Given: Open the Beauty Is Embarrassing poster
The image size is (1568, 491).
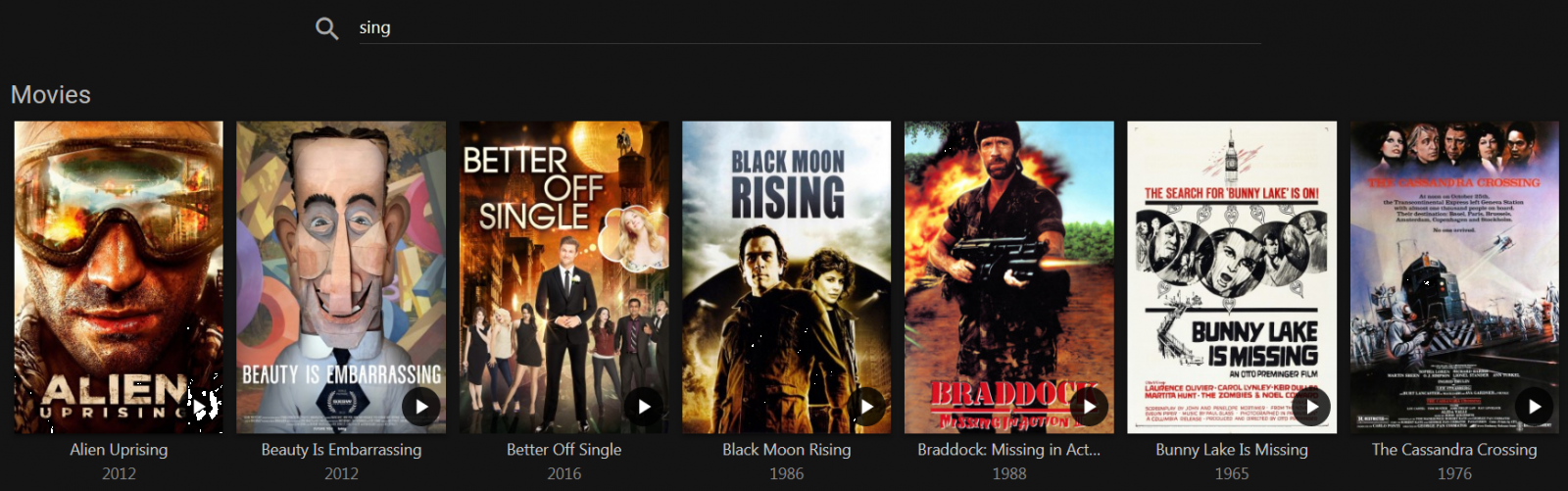Looking at the screenshot, I should click(x=341, y=277).
